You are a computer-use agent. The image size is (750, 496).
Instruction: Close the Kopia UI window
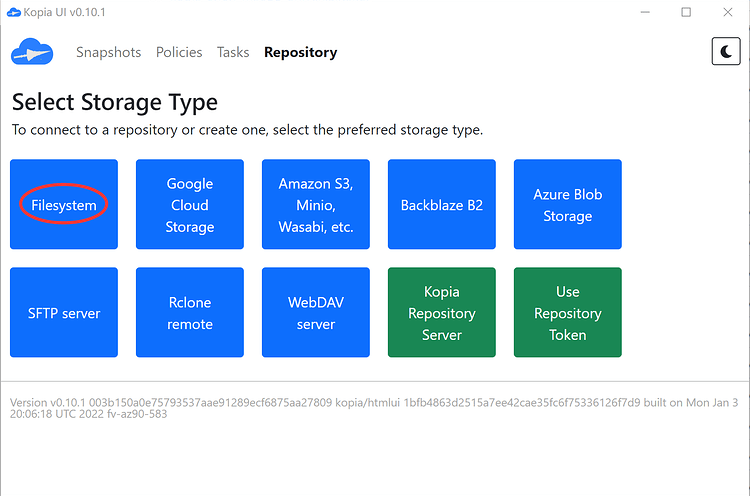coord(731,12)
